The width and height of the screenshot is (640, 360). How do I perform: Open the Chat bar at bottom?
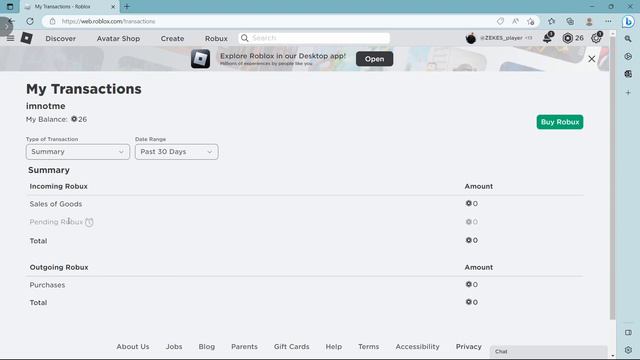pos(549,351)
